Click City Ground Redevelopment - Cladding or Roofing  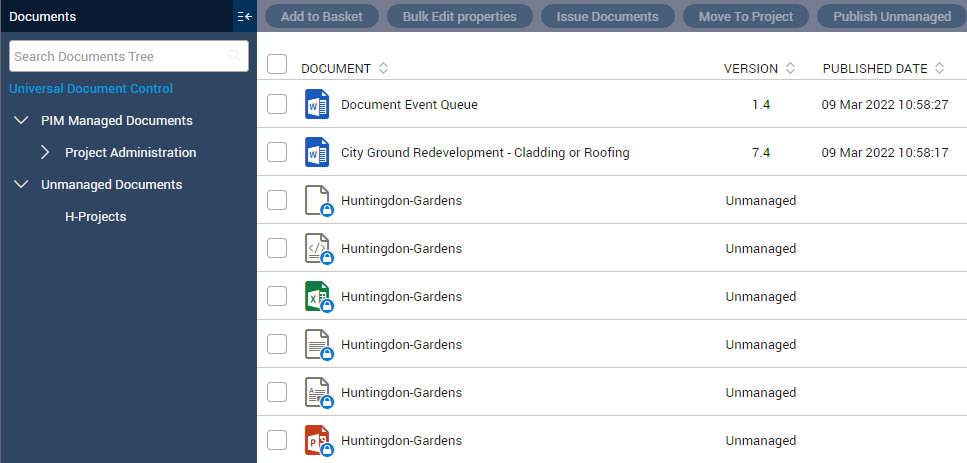click(485, 153)
